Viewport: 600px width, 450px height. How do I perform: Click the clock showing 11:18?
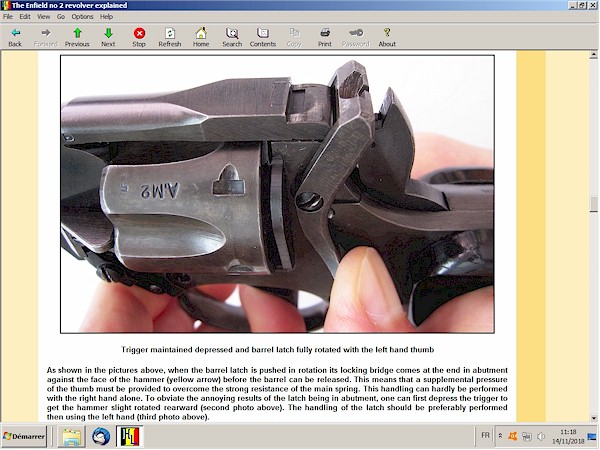click(568, 436)
